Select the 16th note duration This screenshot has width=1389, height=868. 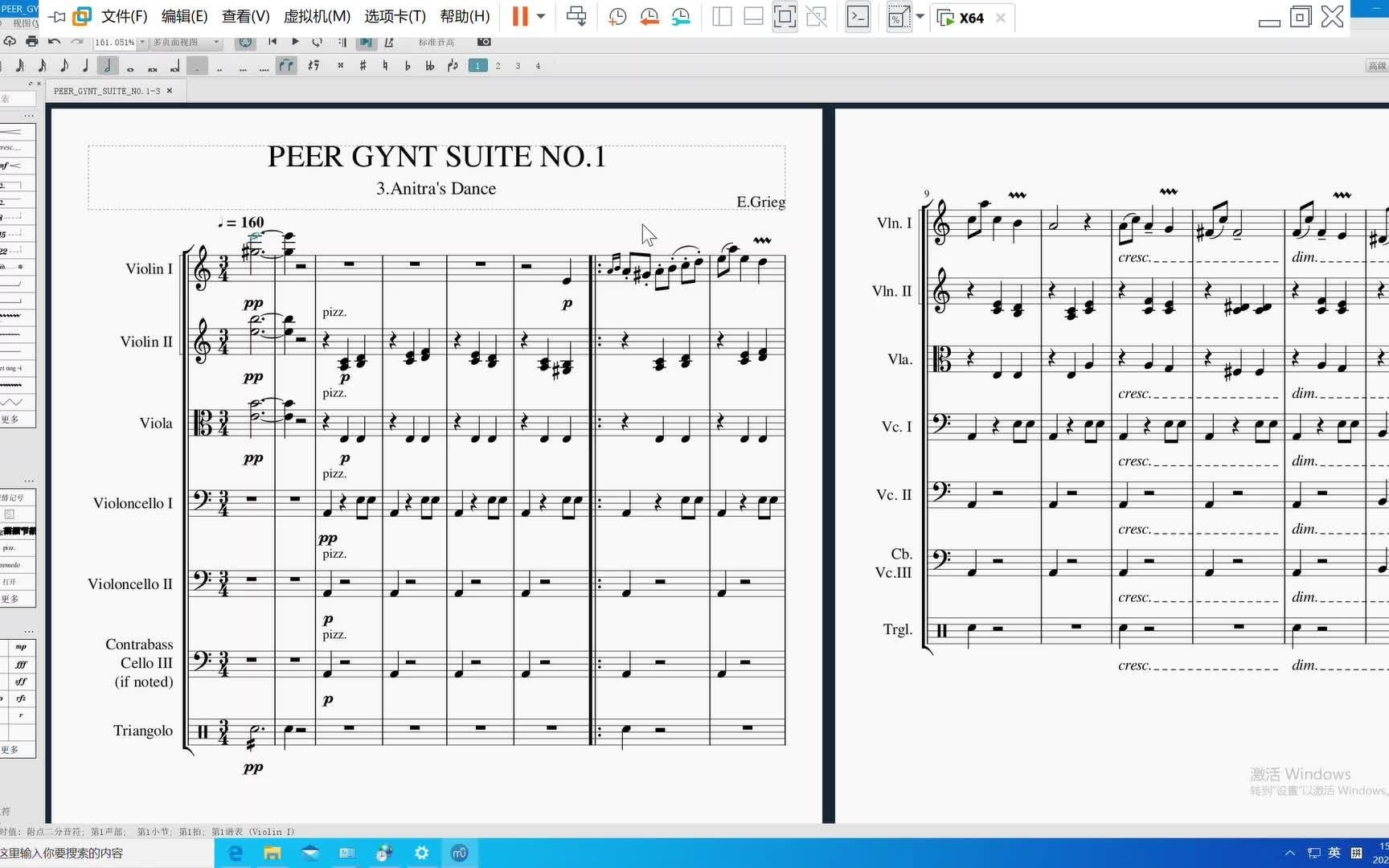(x=42, y=66)
